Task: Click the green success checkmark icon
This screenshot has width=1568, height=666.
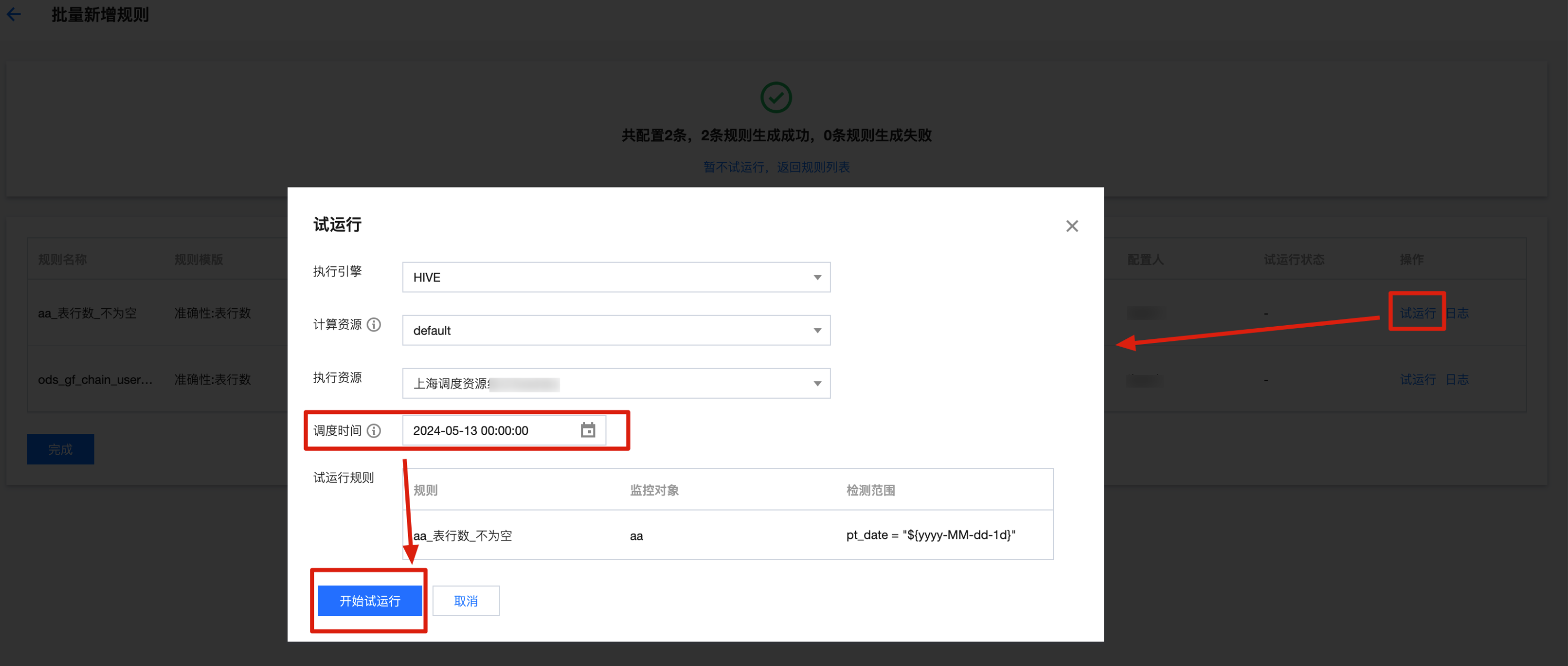Action: (776, 97)
